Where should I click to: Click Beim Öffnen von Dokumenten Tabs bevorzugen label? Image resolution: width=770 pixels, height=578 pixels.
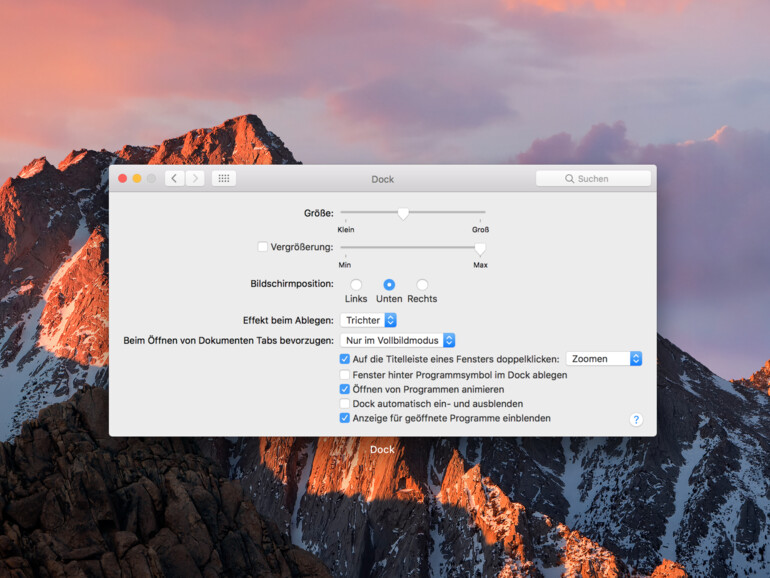coord(228,340)
